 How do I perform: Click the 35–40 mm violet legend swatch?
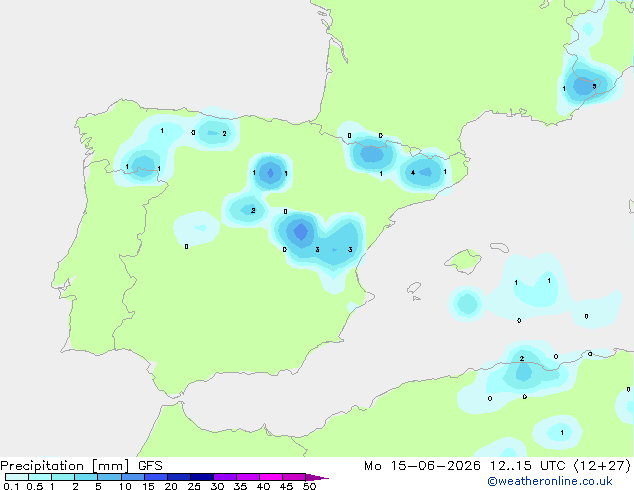248,477
